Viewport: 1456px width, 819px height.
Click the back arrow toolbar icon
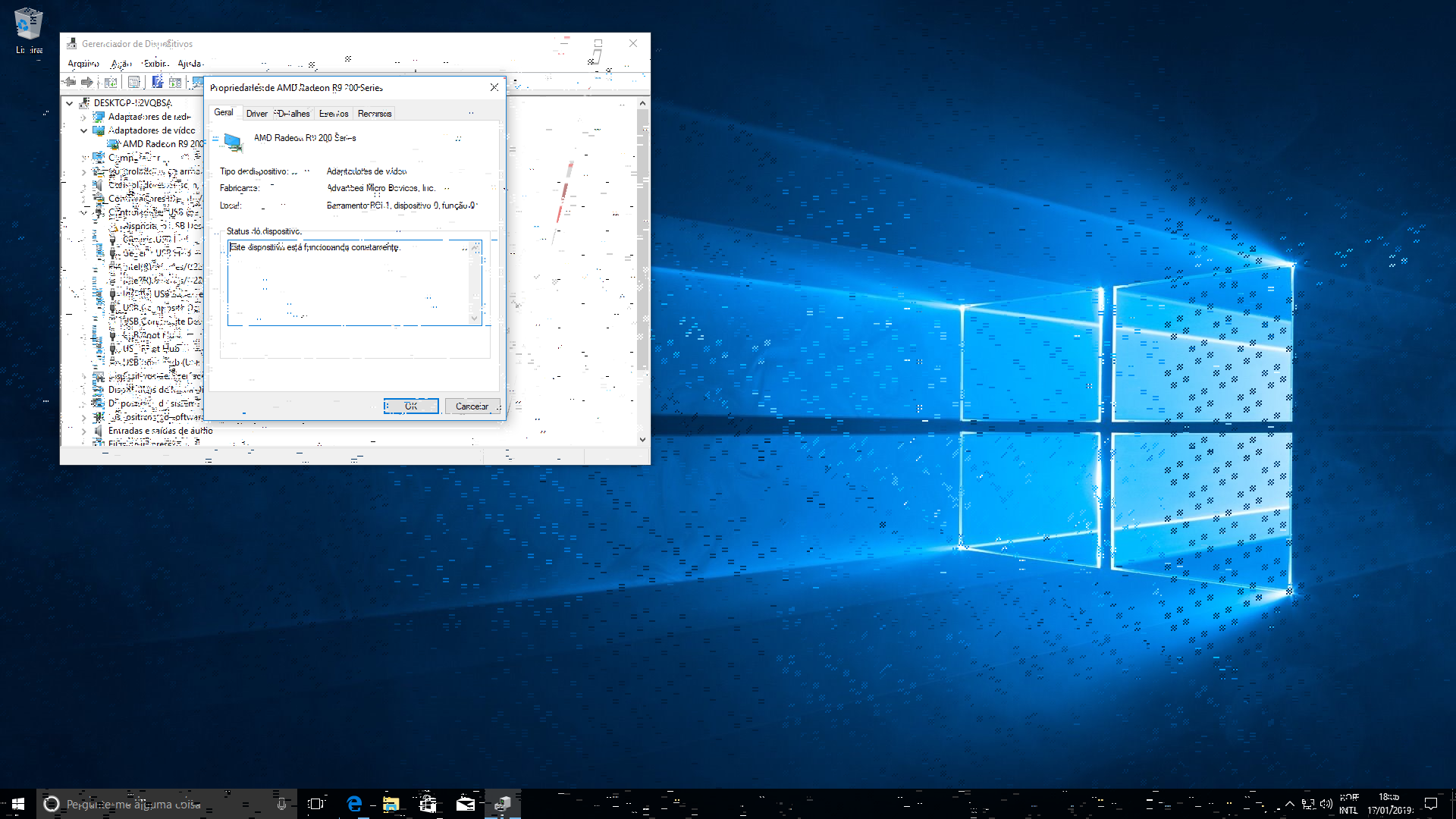pos(70,82)
